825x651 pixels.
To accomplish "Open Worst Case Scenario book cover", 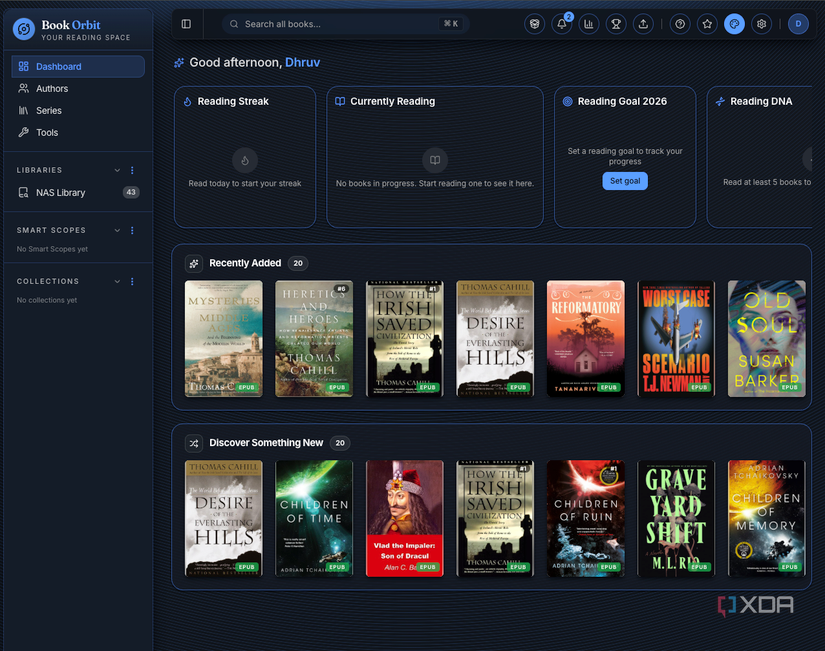I will 676,338.
